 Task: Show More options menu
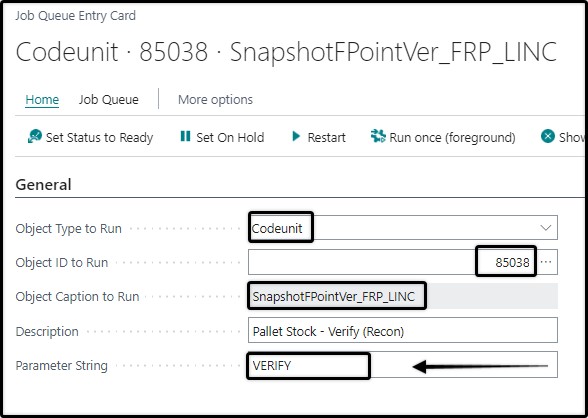215,99
